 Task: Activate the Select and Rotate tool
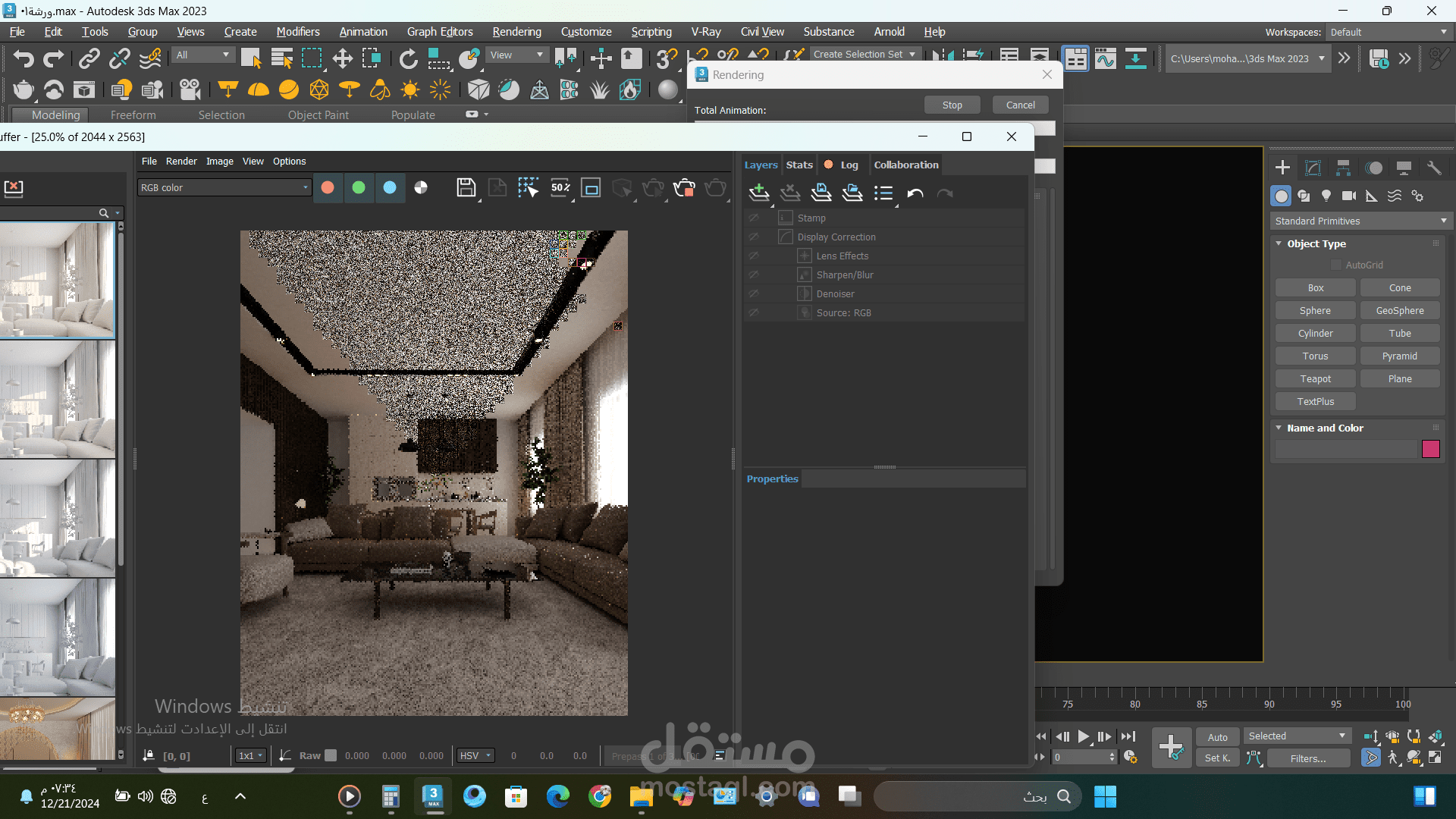click(x=408, y=58)
